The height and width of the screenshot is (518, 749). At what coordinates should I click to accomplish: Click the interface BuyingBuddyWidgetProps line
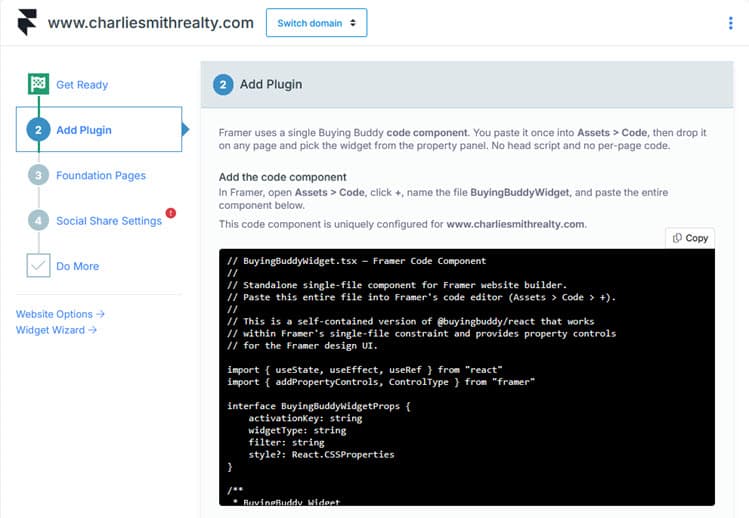[319, 406]
